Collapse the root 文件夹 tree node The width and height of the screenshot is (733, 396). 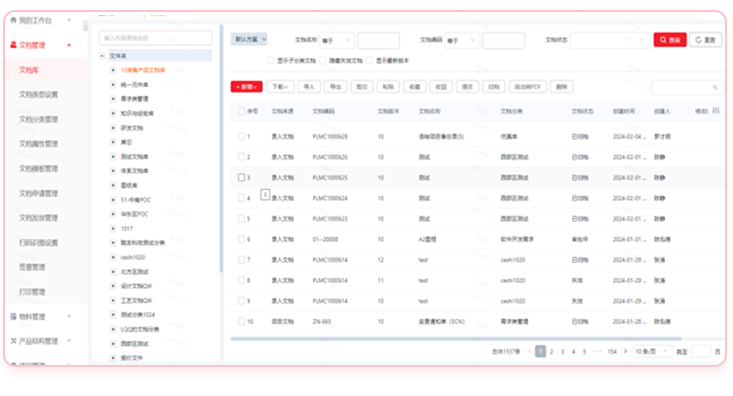pyautogui.click(x=102, y=56)
